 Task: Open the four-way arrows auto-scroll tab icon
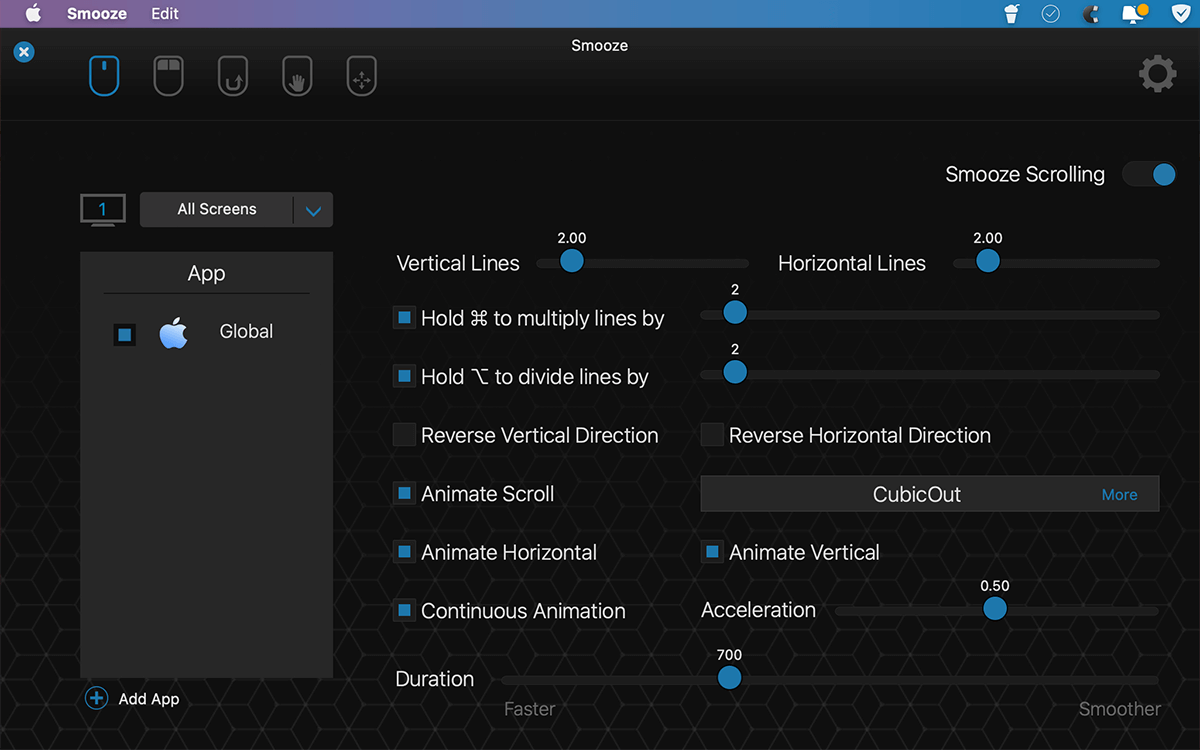click(361, 76)
